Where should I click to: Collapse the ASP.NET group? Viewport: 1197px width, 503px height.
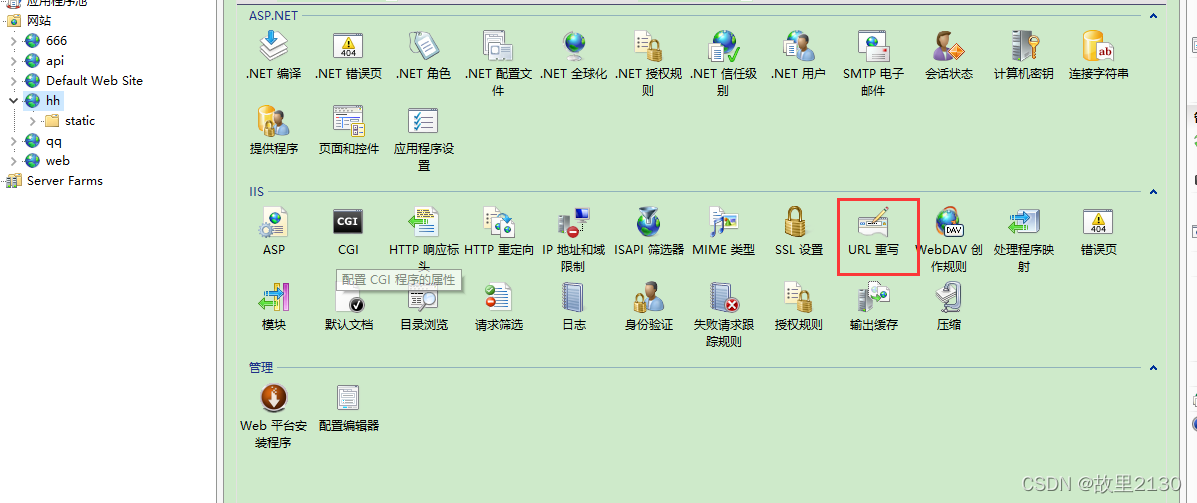pos(1153,15)
